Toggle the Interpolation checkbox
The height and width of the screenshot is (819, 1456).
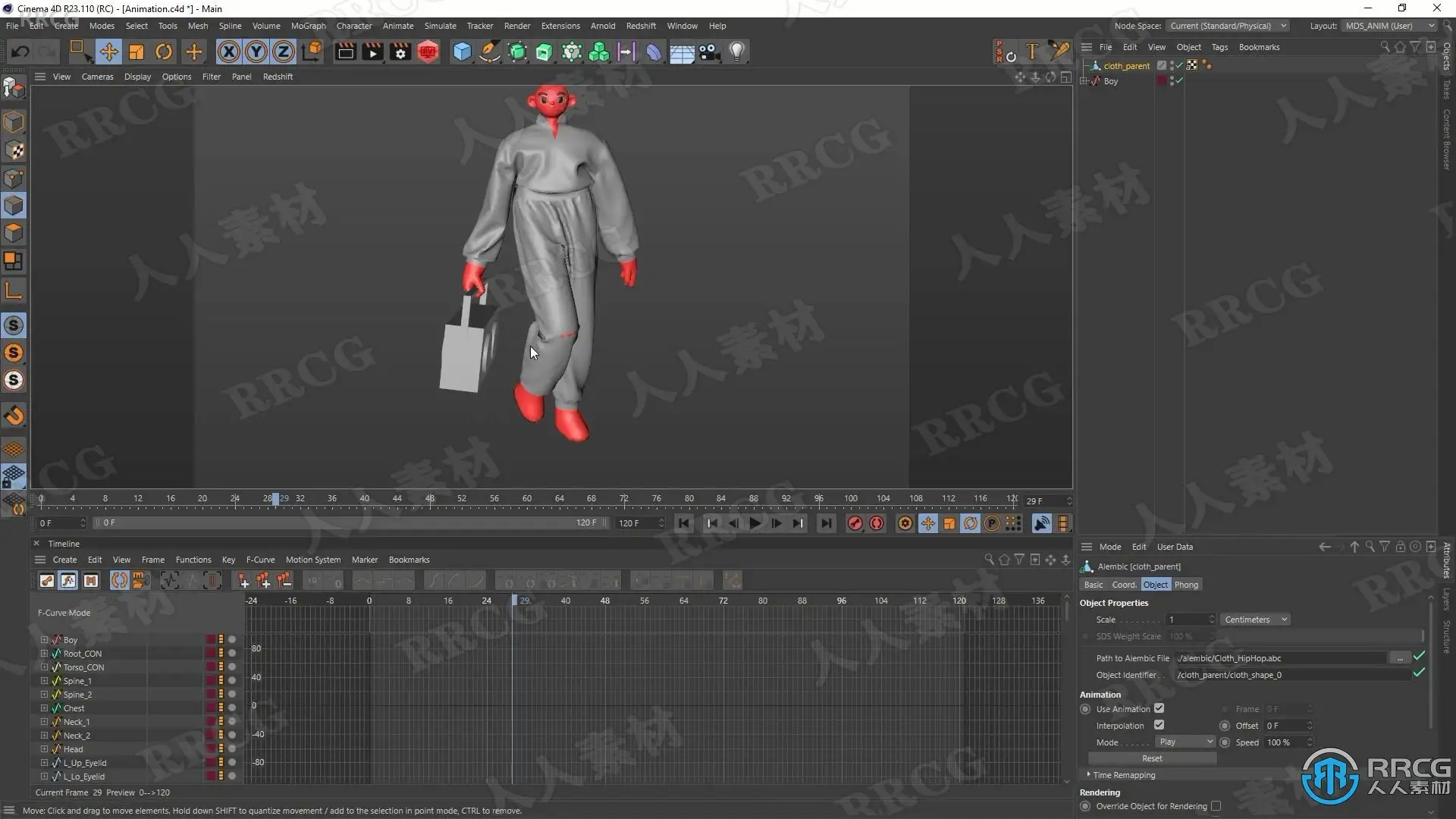(1159, 725)
